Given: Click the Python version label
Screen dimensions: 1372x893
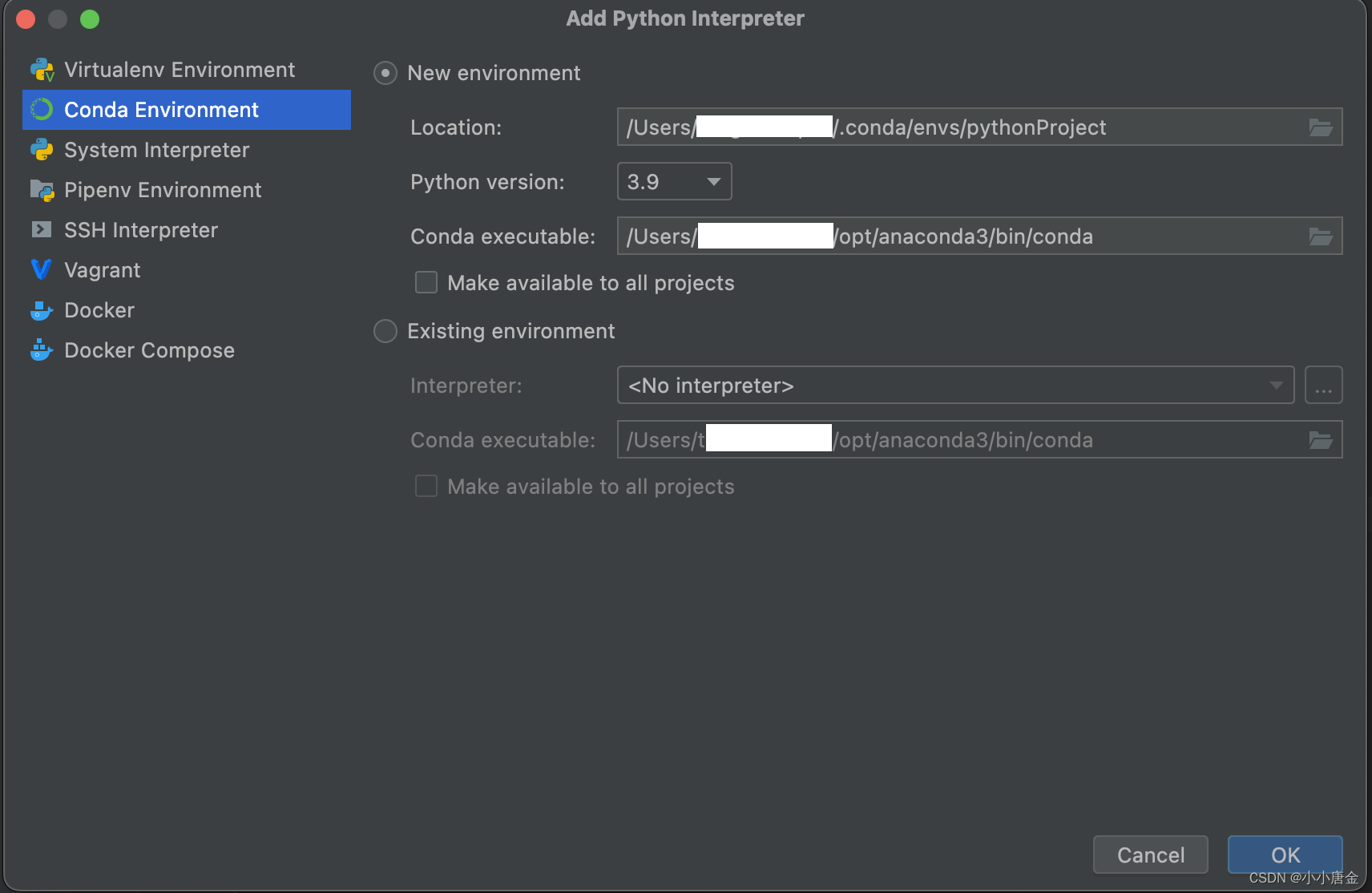Looking at the screenshot, I should 487,182.
